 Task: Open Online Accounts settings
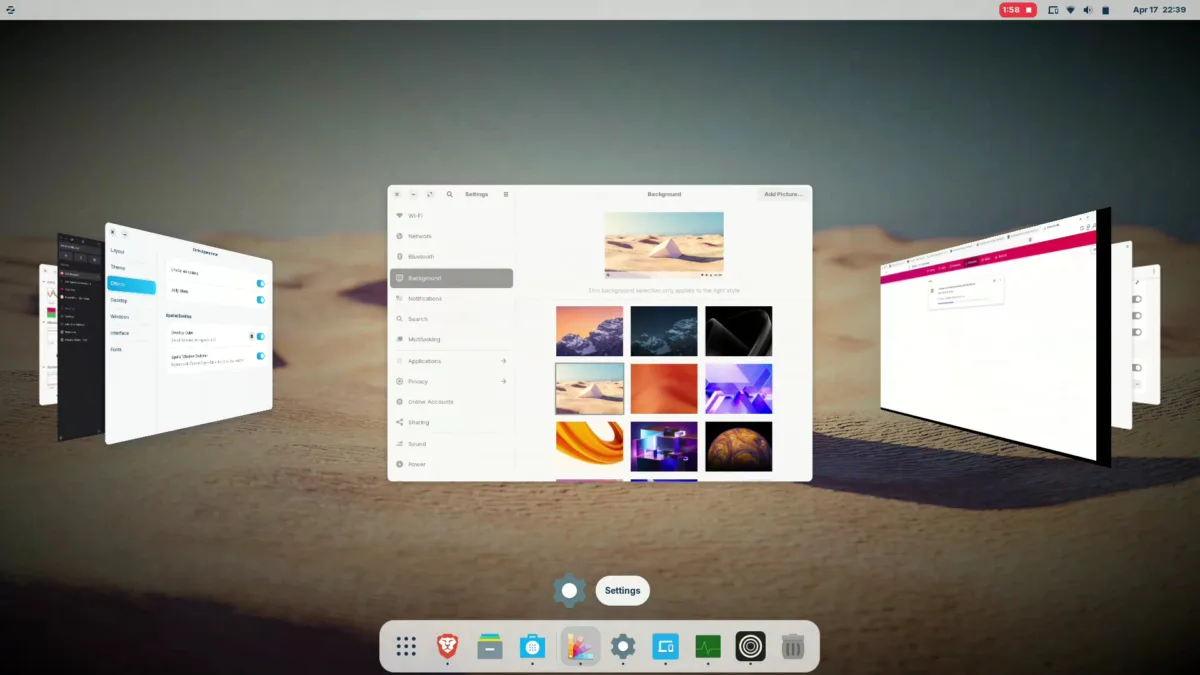click(451, 402)
